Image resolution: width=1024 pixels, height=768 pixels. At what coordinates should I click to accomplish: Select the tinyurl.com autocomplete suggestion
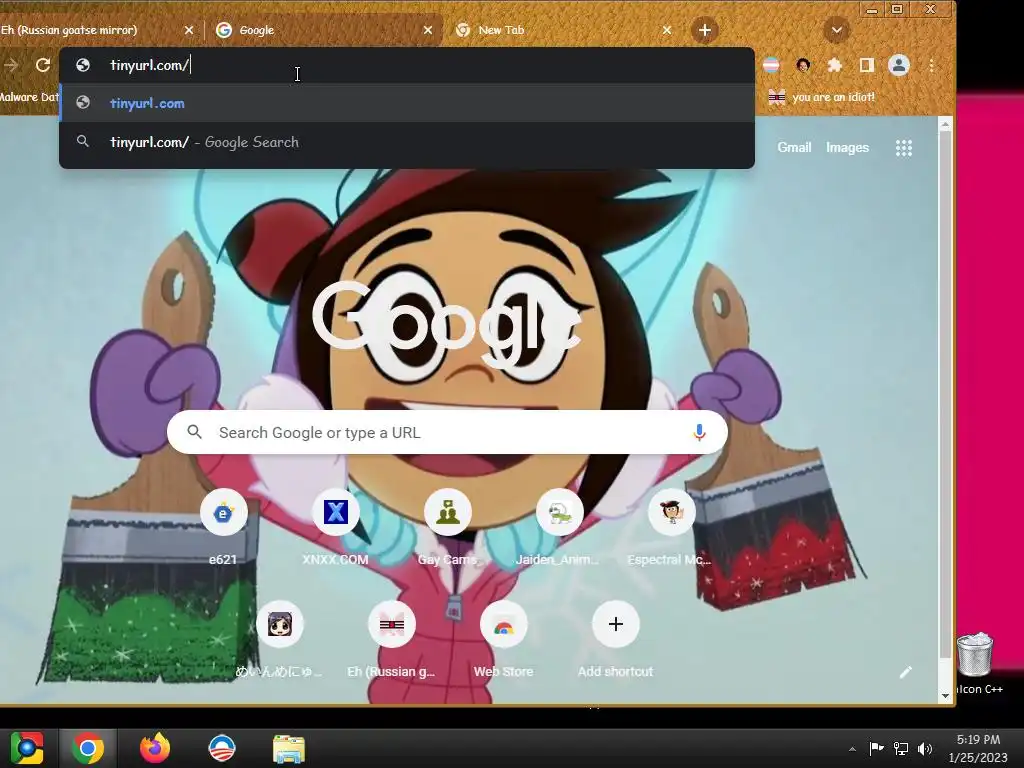pos(407,103)
